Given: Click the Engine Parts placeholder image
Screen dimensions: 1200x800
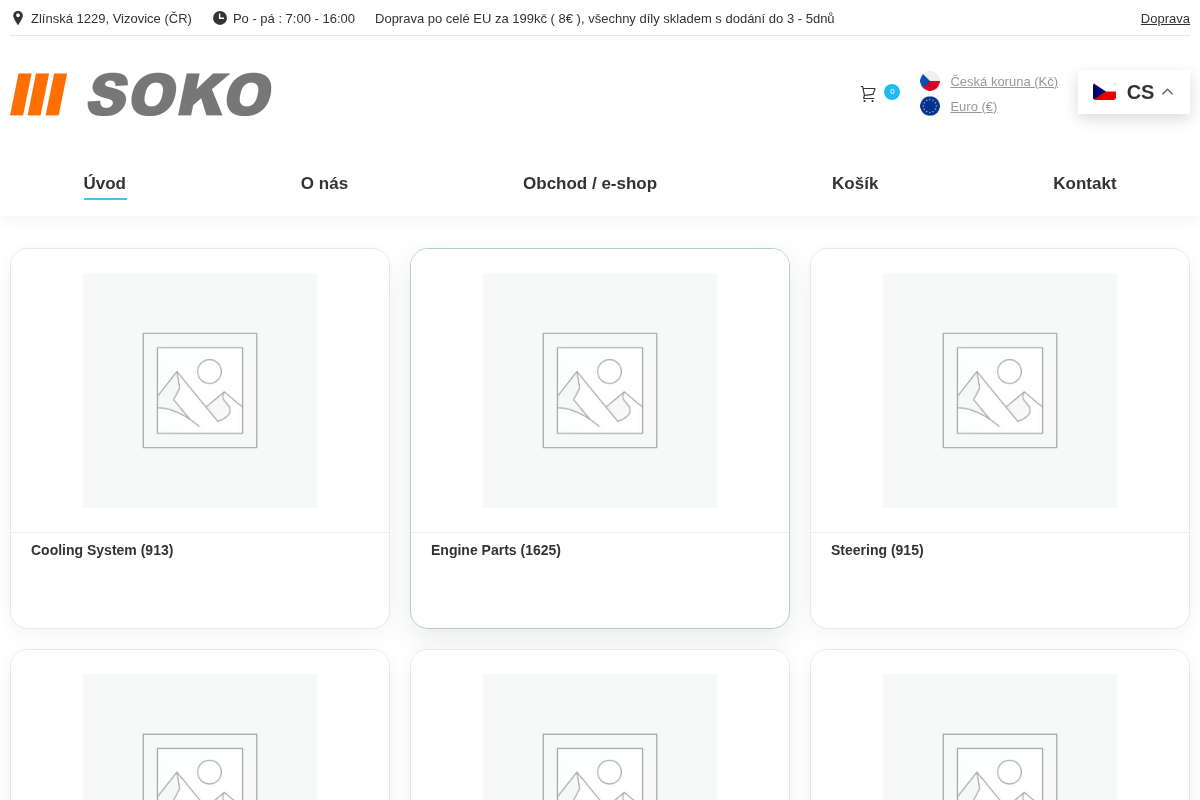Looking at the screenshot, I should coord(600,390).
